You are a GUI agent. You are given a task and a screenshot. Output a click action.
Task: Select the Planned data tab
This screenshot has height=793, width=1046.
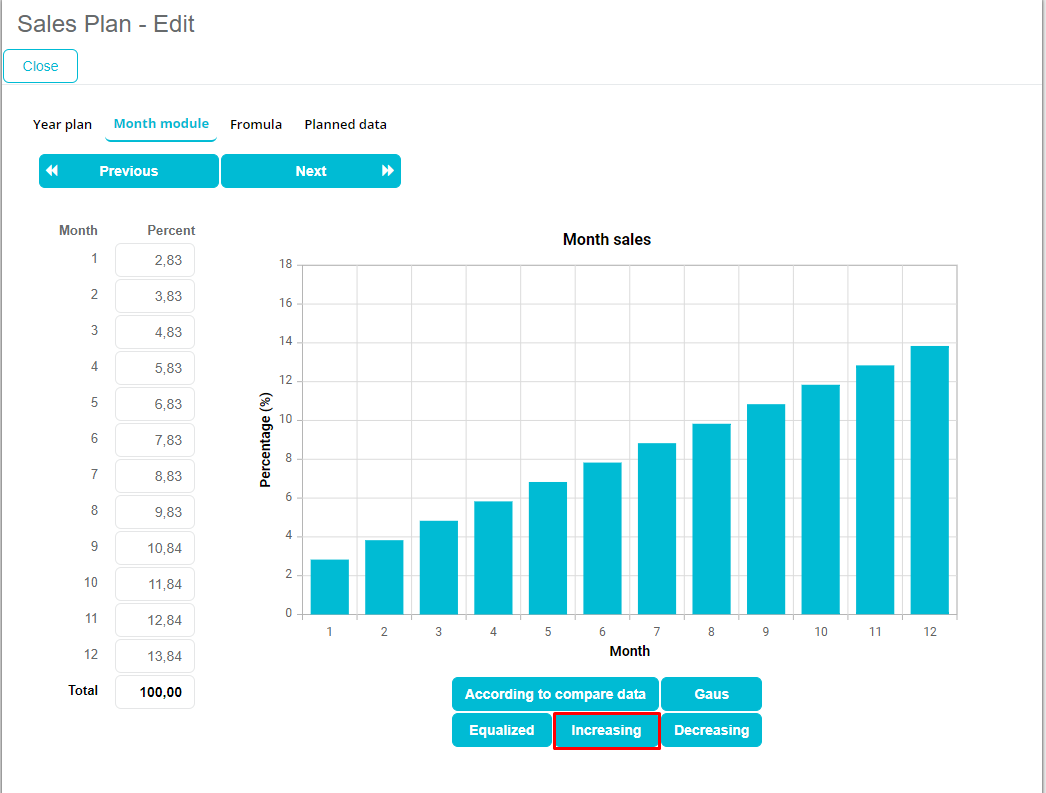click(x=345, y=125)
